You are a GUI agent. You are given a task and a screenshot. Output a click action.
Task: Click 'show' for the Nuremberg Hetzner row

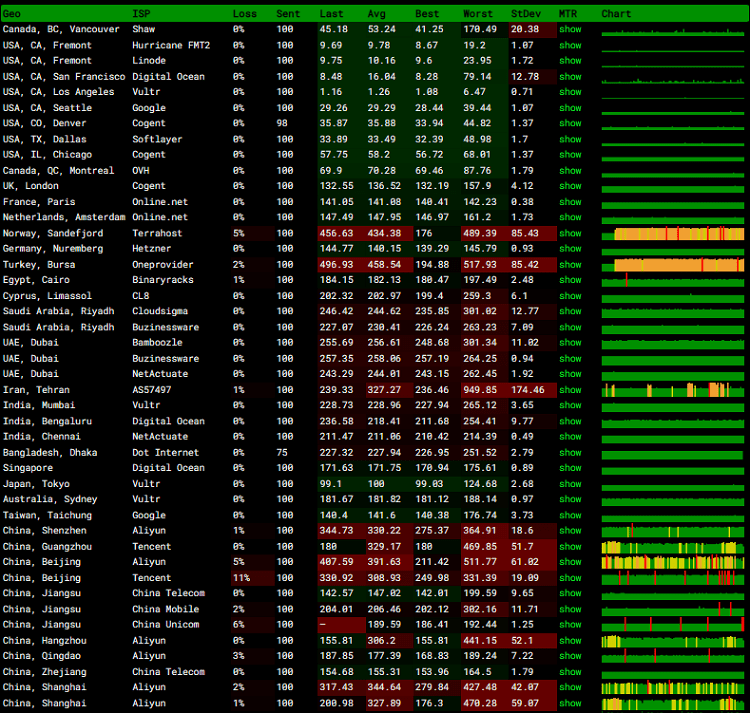point(570,249)
